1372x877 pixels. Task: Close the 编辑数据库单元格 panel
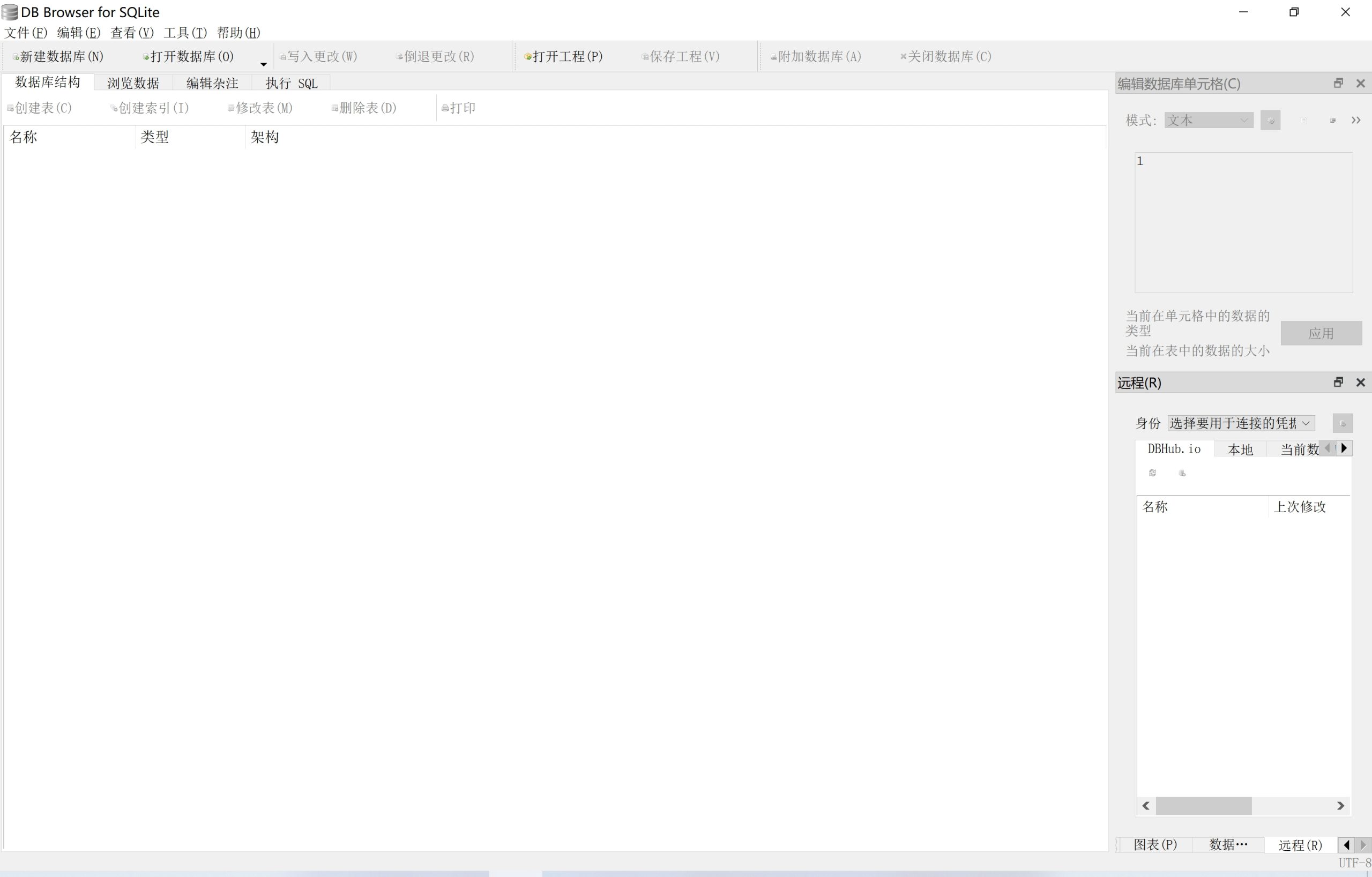1361,84
